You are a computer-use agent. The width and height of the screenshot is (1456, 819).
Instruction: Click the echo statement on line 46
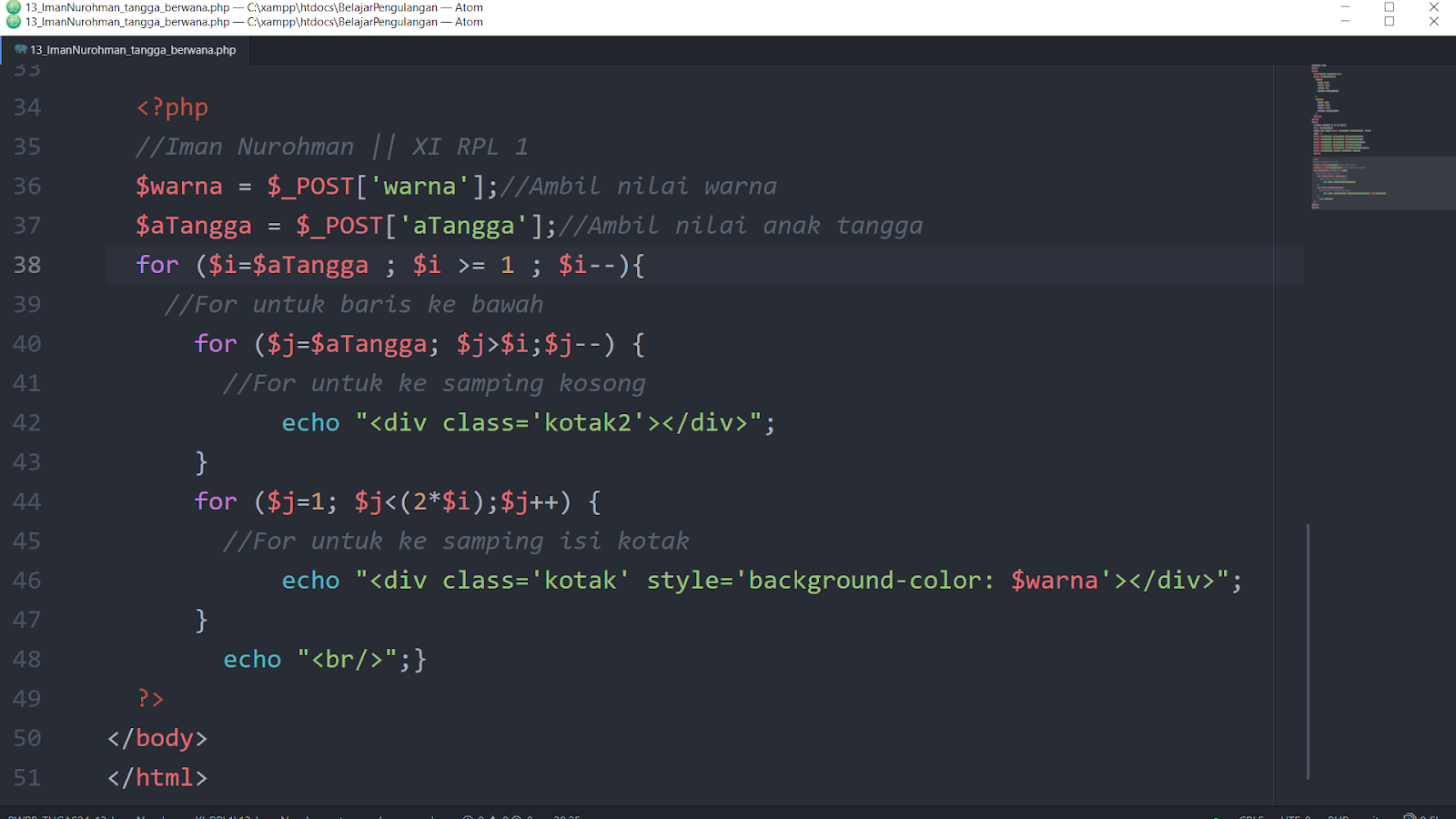(x=309, y=580)
